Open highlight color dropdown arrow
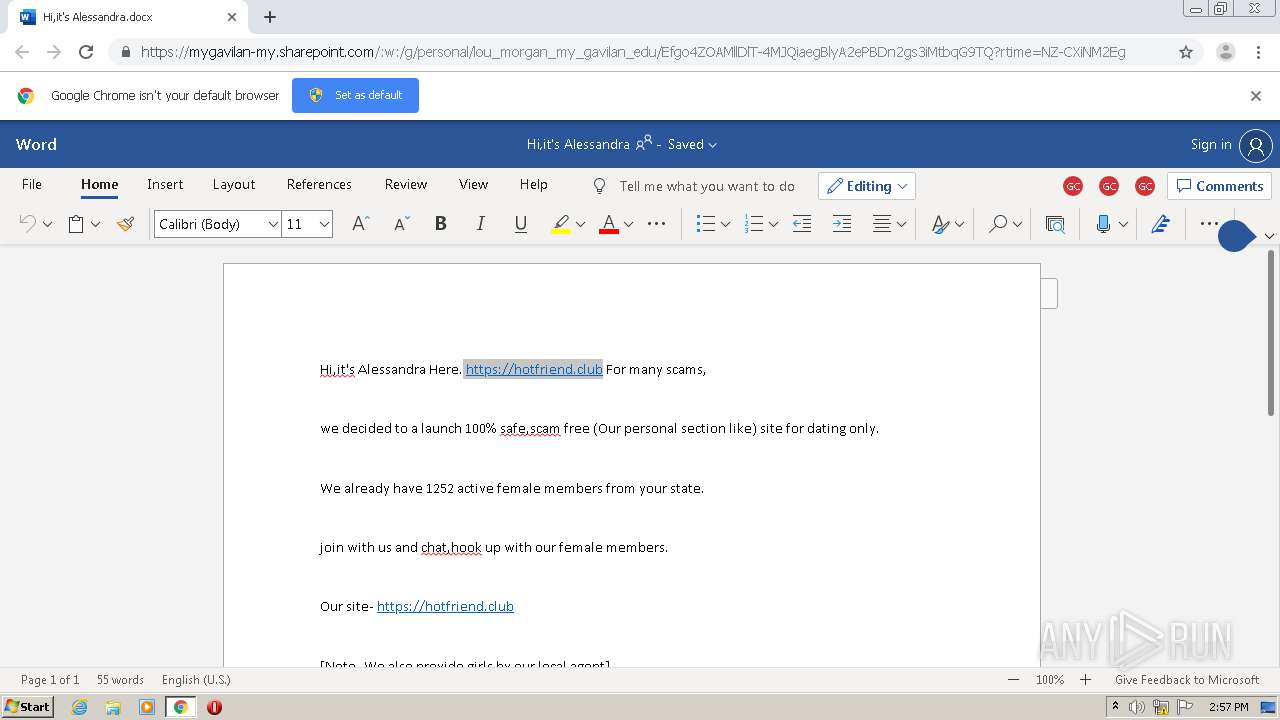This screenshot has height=720, width=1280. tap(580, 224)
